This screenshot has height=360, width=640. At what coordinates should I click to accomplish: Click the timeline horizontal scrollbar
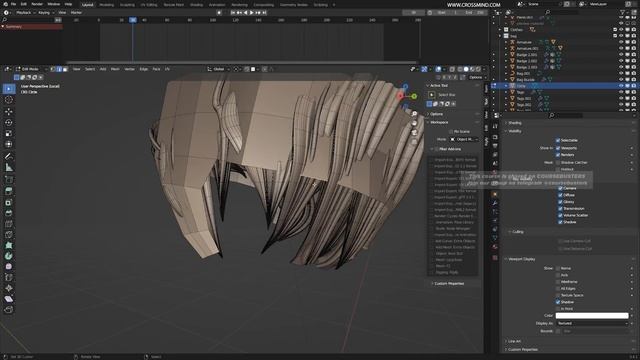243,62
